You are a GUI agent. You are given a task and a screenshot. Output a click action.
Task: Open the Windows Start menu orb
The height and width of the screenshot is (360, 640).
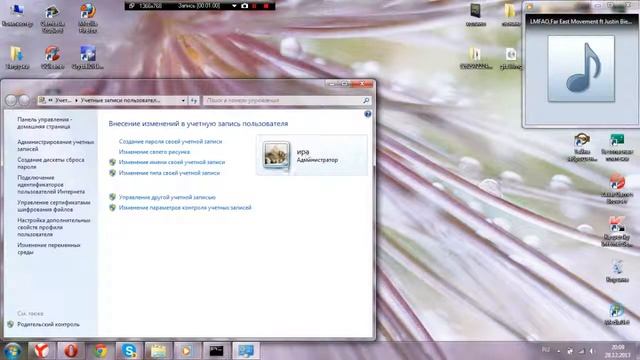(13, 351)
